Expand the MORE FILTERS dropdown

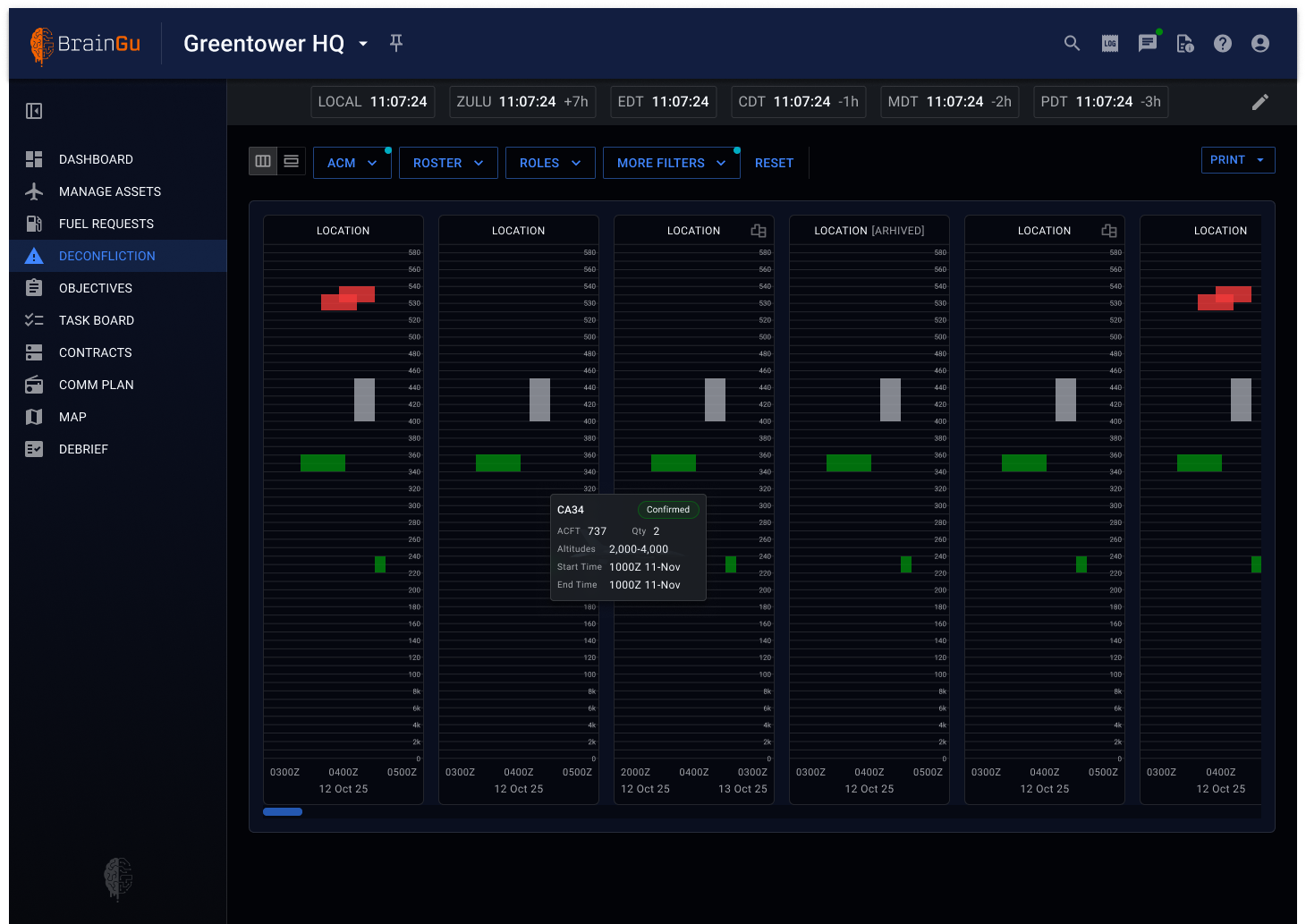671,163
